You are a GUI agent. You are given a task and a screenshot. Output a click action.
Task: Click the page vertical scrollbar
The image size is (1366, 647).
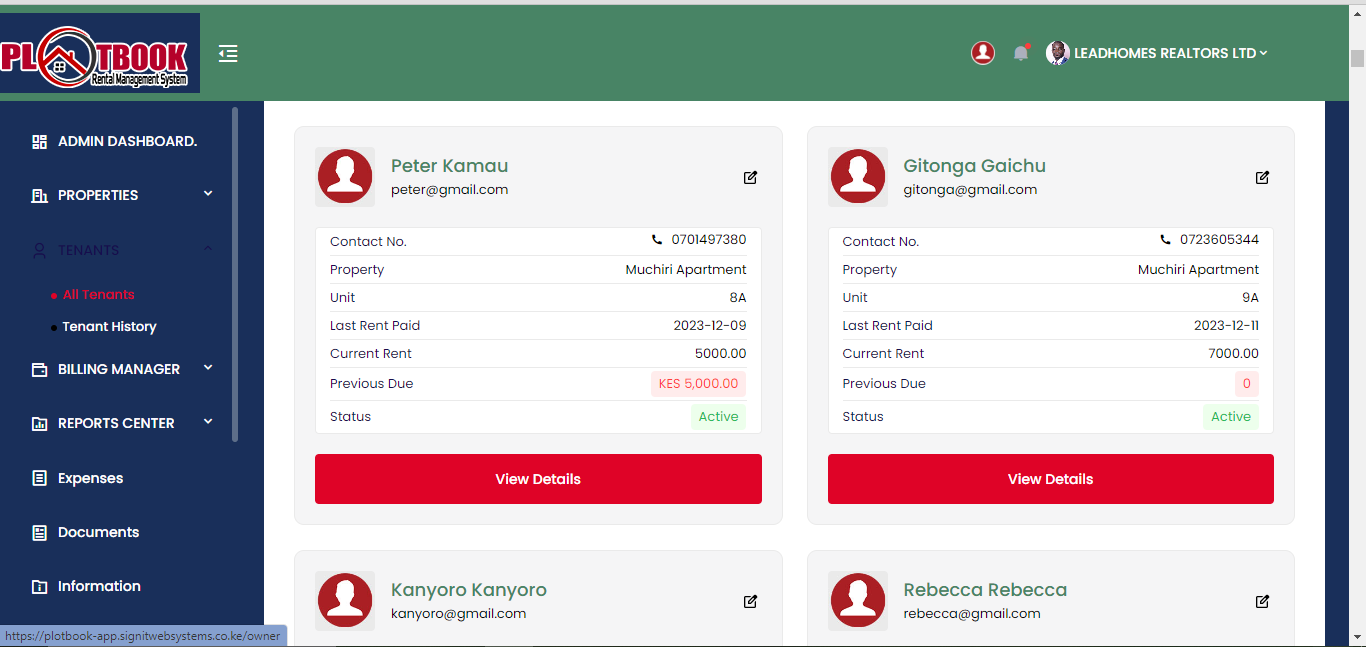[1357, 58]
